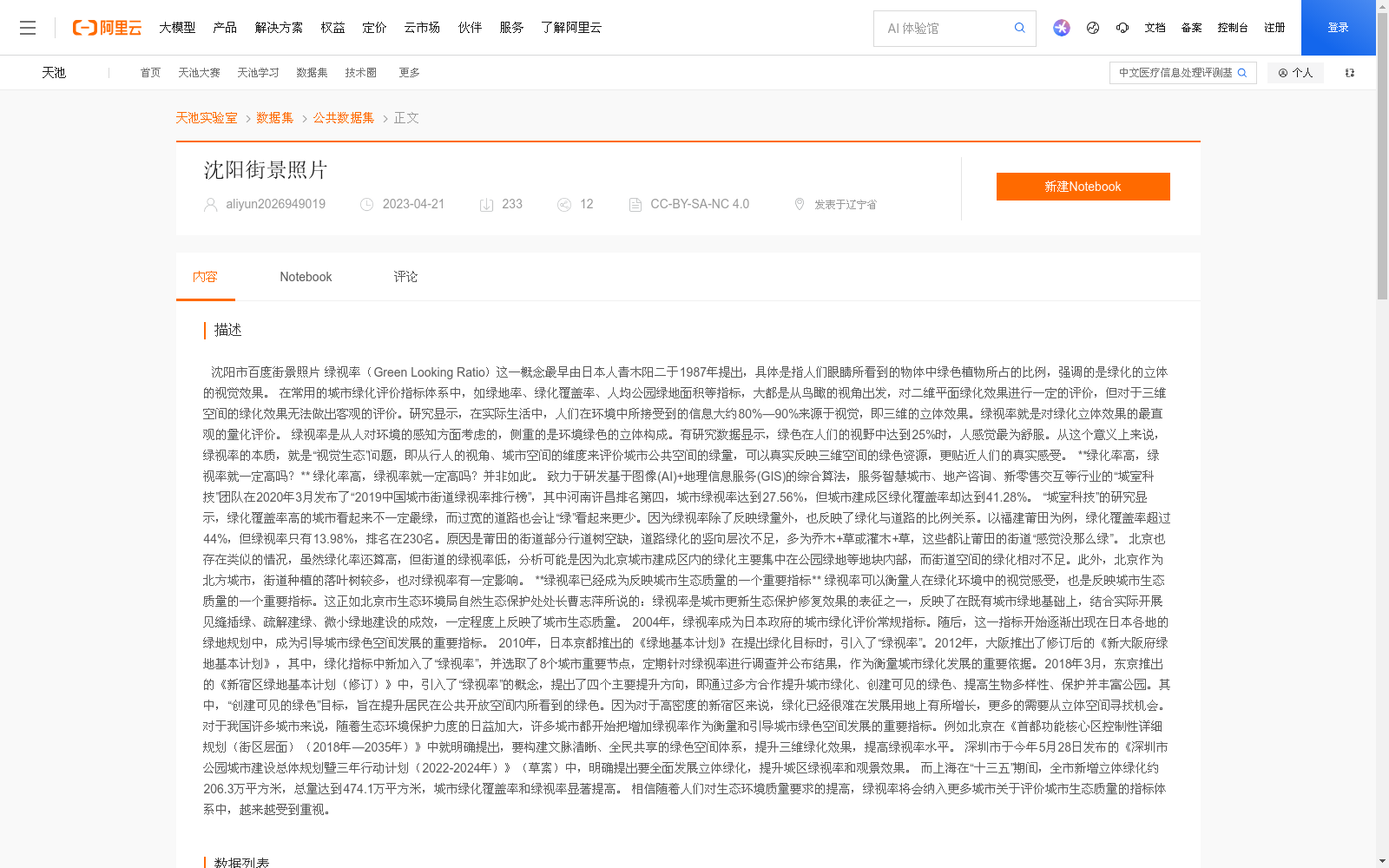Click the share count icon
Screen dimensions: 1389x868
(564, 205)
